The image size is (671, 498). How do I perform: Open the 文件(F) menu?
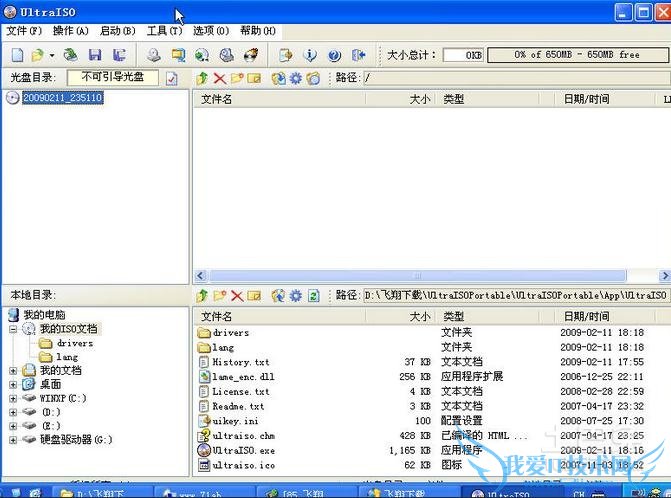pos(24,31)
